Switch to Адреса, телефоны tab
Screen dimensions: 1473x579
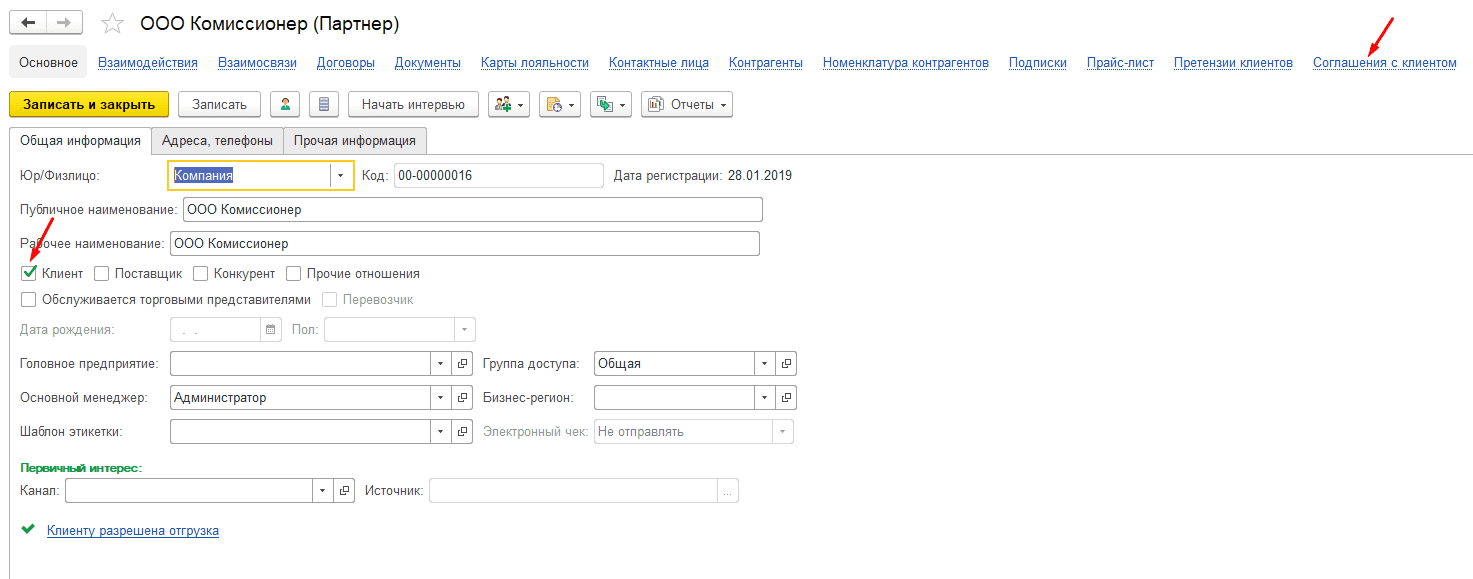point(217,141)
